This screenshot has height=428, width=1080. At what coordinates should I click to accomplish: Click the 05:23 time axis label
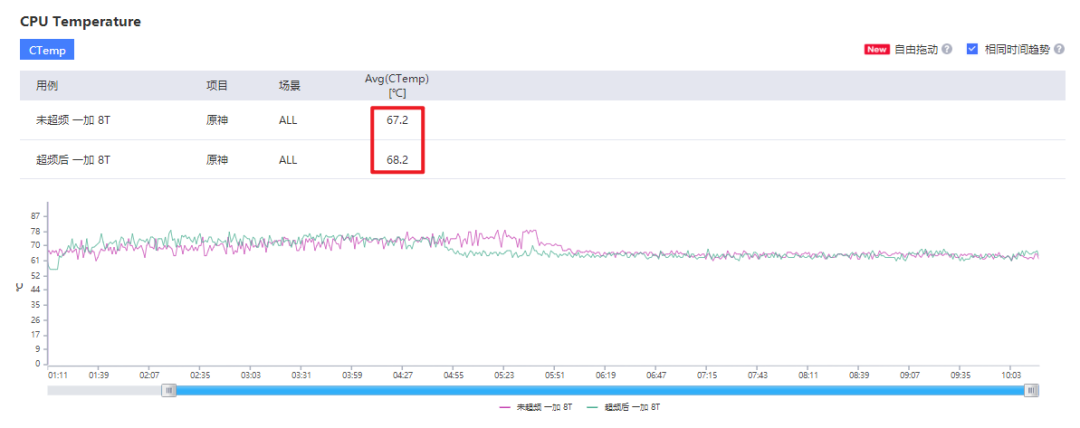tap(504, 376)
